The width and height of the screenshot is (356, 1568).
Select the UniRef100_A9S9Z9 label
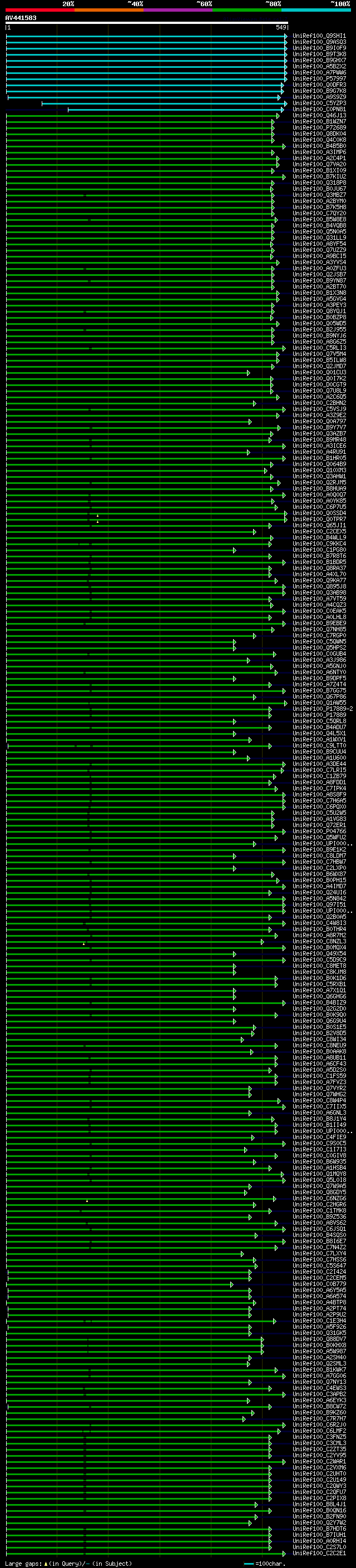(x=319, y=97)
